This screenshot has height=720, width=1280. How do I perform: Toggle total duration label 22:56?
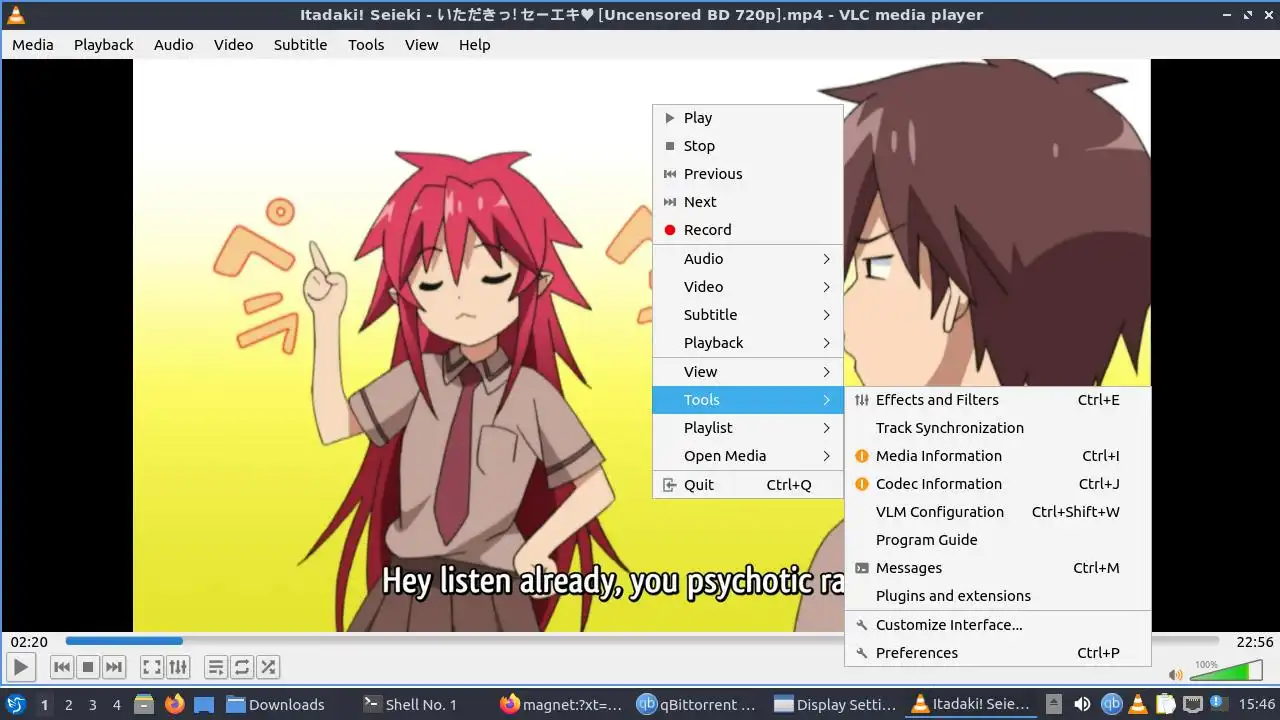[1254, 642]
